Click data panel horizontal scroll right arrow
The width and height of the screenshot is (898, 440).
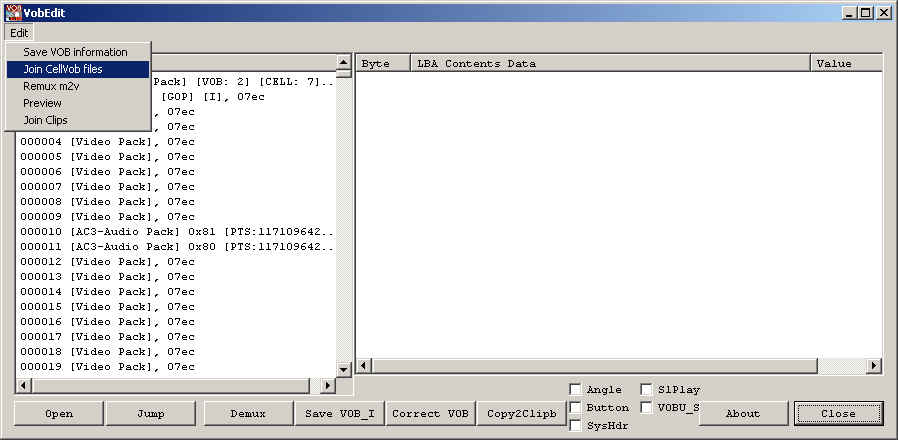pyautogui.click(x=874, y=366)
